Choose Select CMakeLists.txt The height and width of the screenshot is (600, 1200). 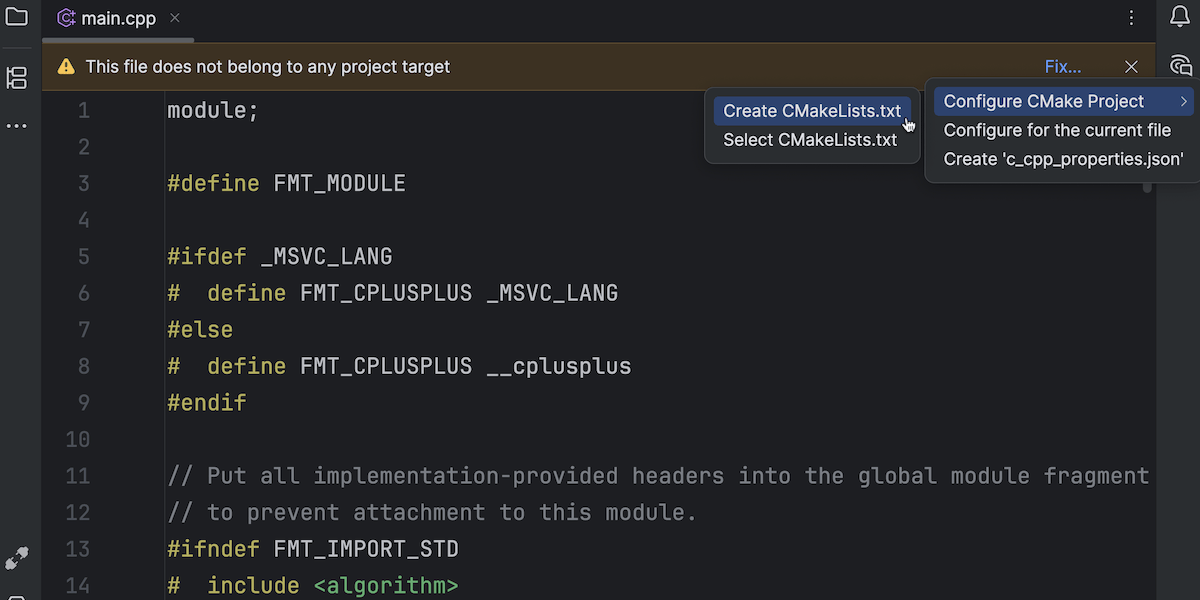coord(810,140)
